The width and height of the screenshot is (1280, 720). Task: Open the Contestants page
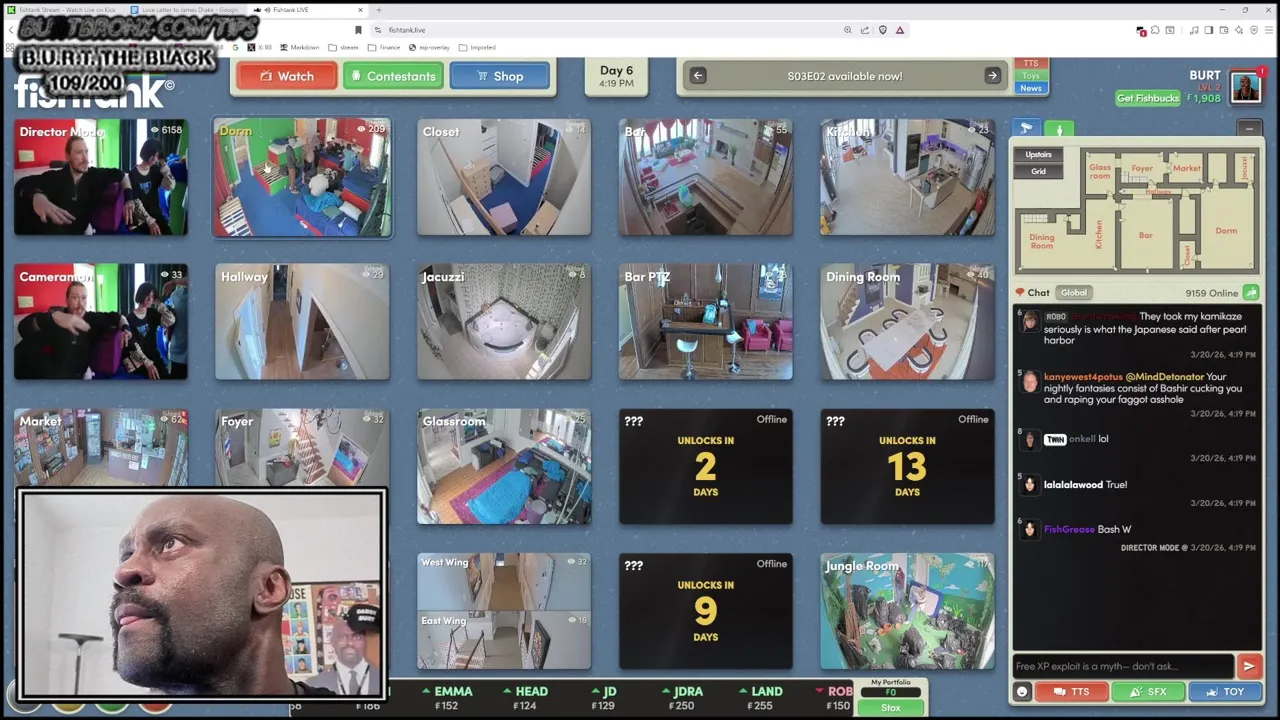[393, 76]
